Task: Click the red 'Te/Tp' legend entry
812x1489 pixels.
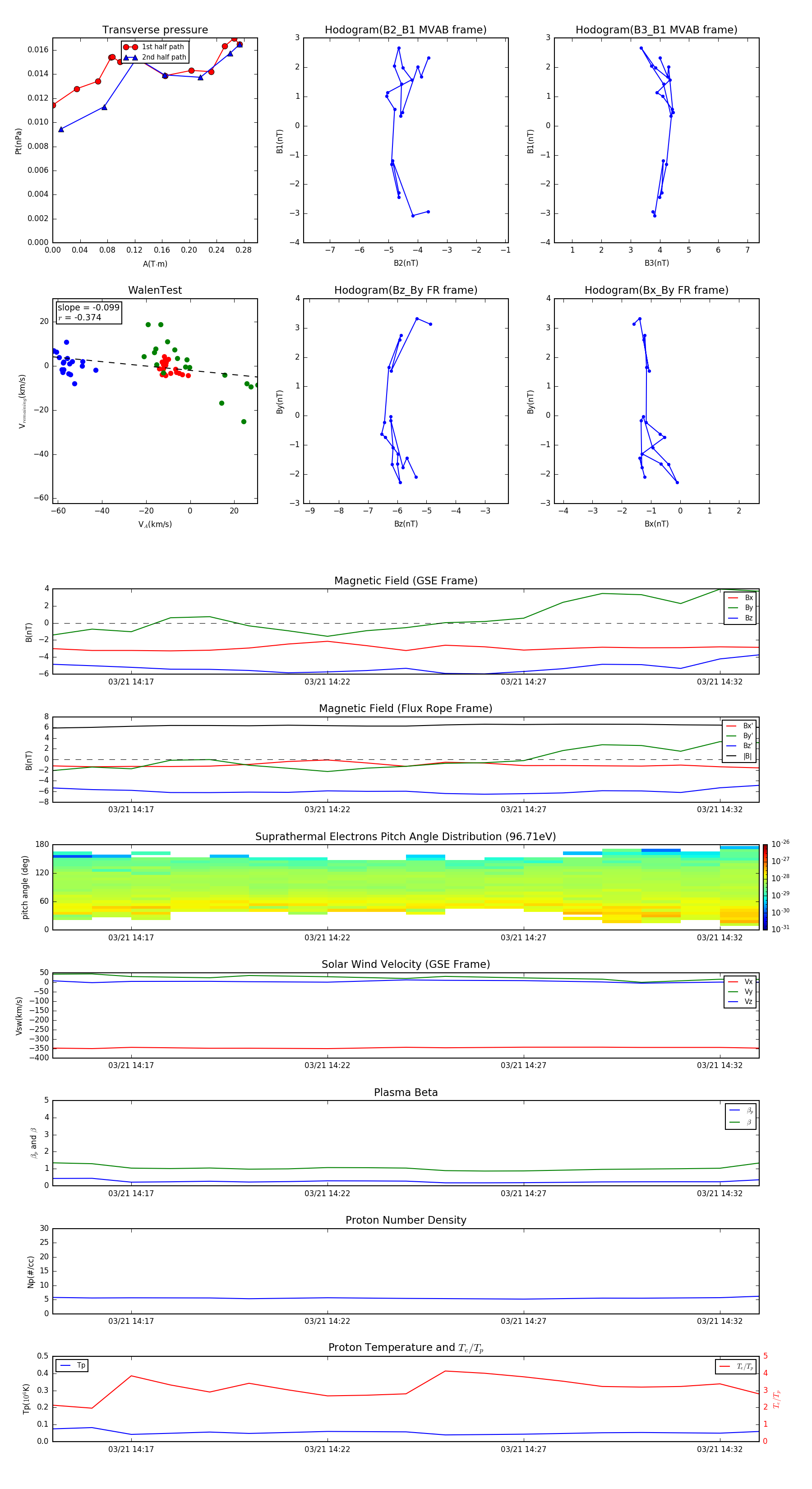Action: point(736,1366)
